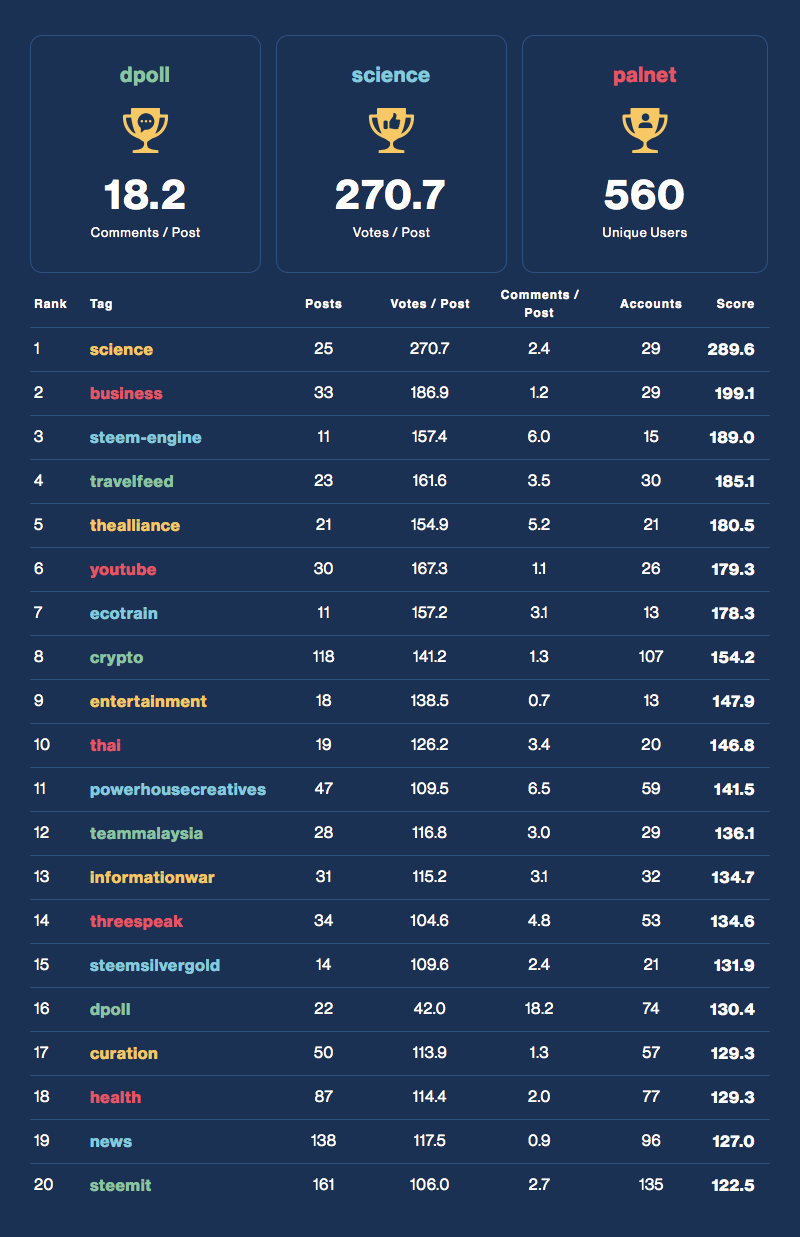The width and height of the screenshot is (800, 1237).
Task: Open the travelfeed tag link
Action: point(131,481)
